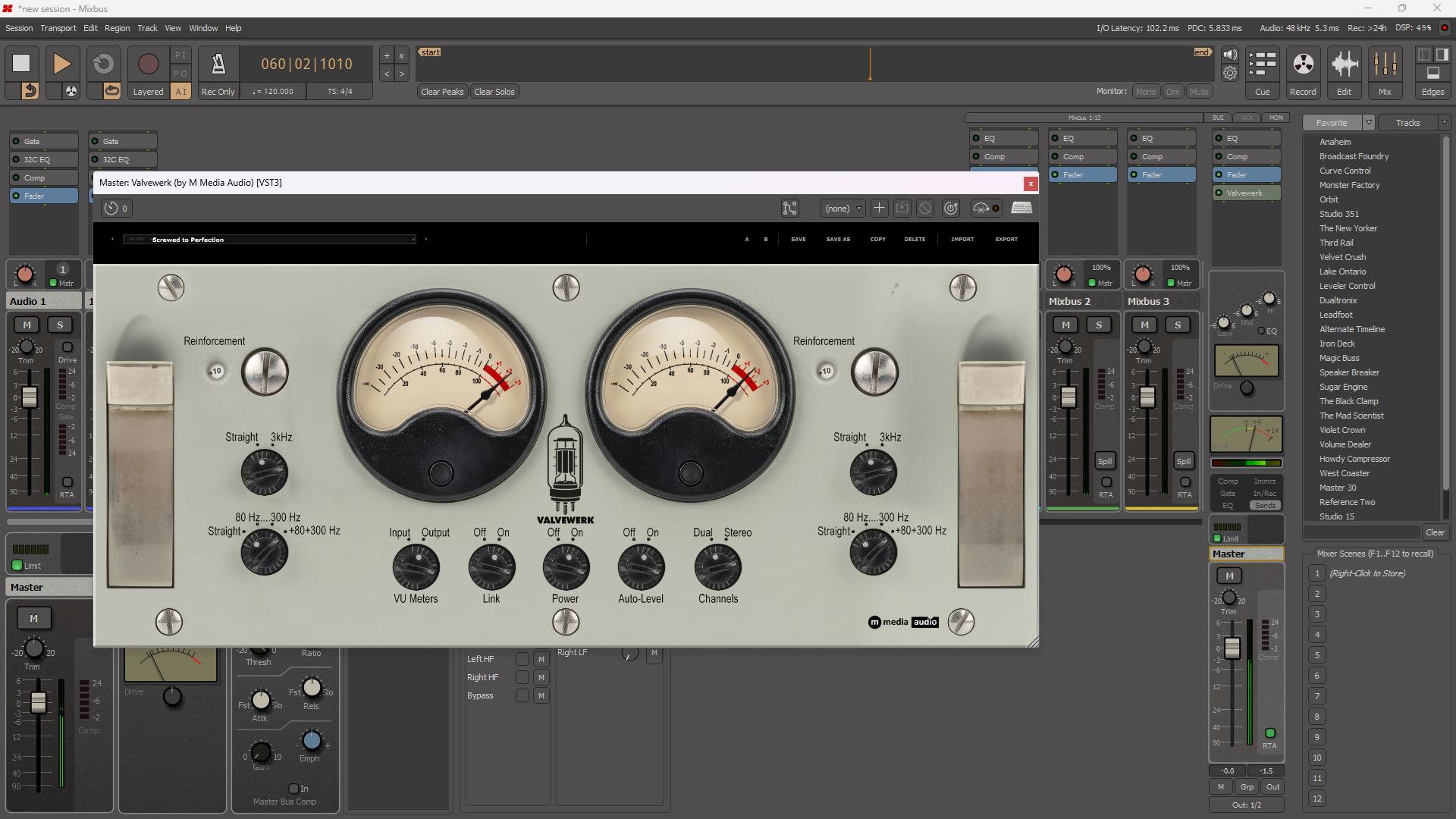
Task: Toggle the Bypass checkbox
Action: [x=522, y=695]
